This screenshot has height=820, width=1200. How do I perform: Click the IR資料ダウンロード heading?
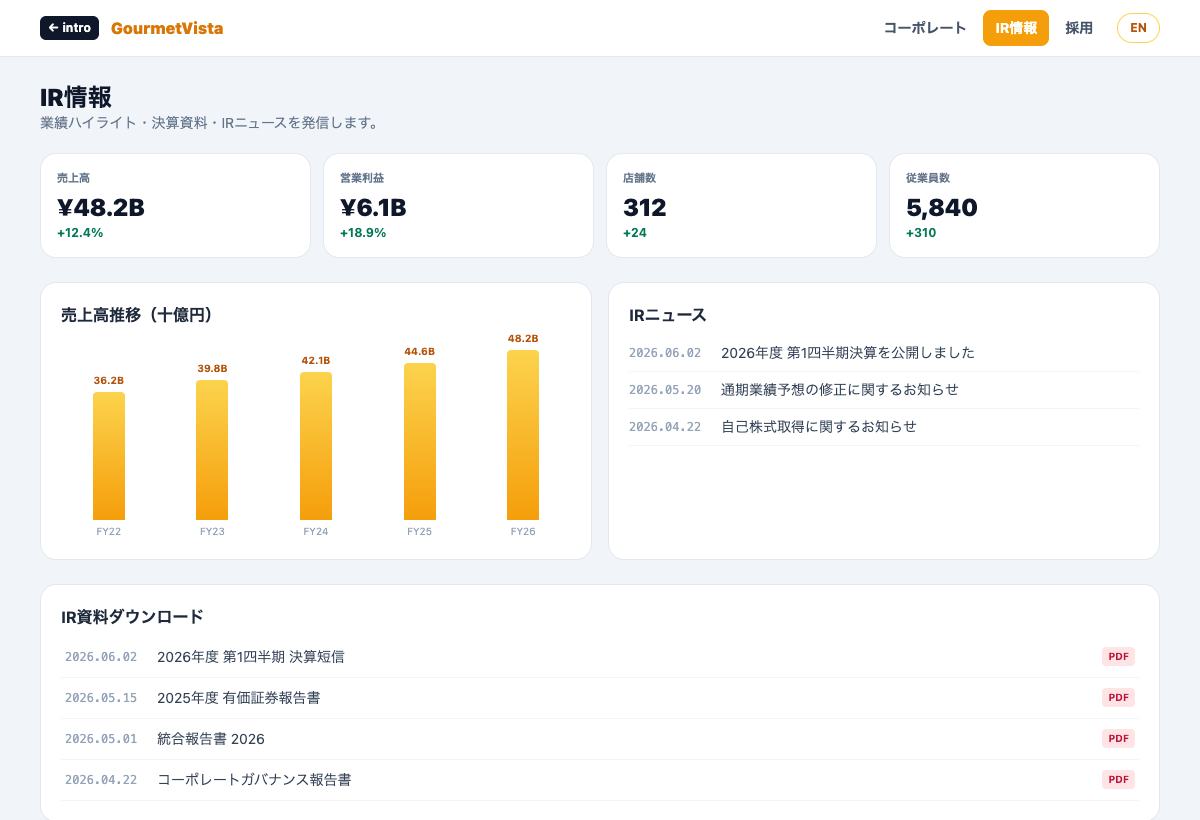(132, 617)
